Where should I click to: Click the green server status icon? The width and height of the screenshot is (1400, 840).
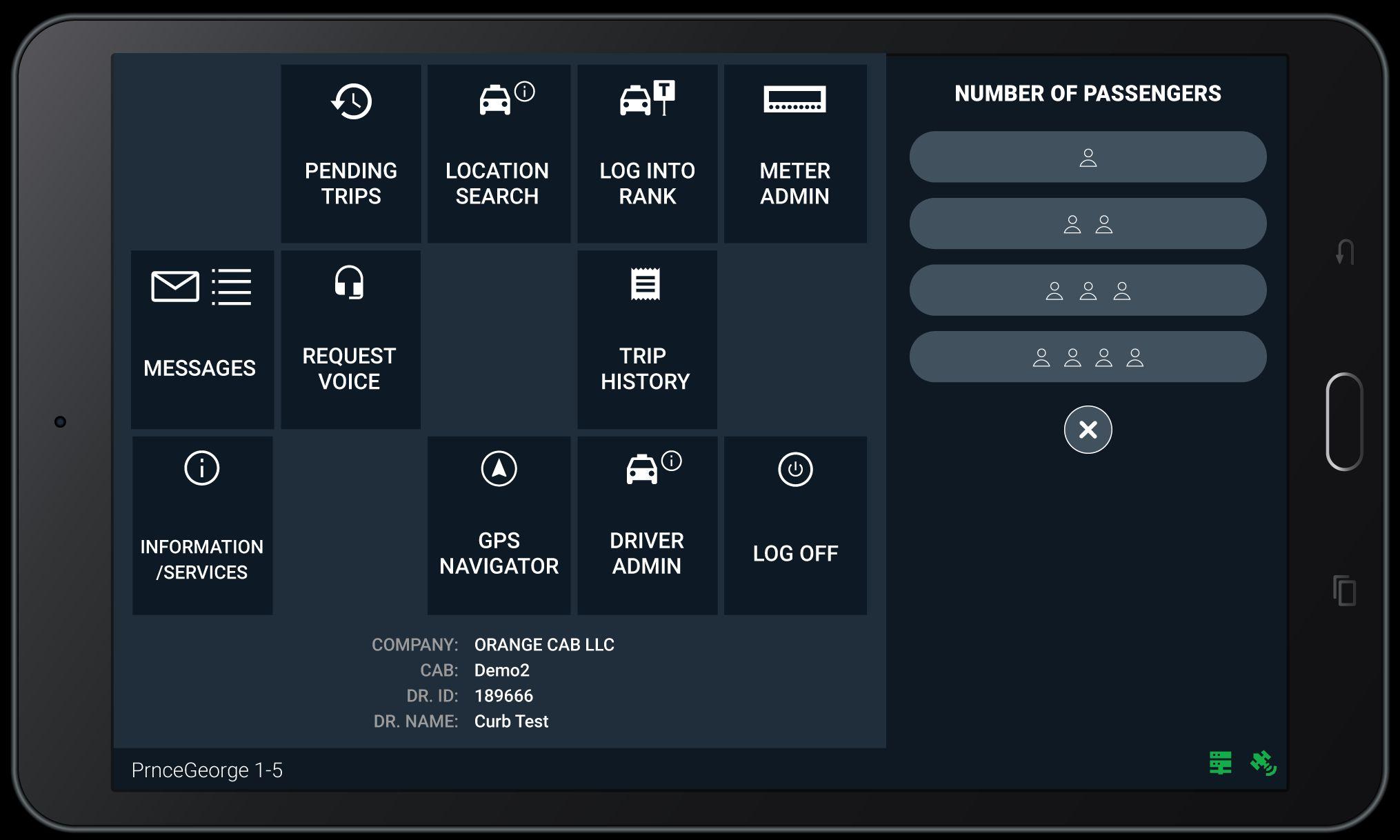(1220, 763)
